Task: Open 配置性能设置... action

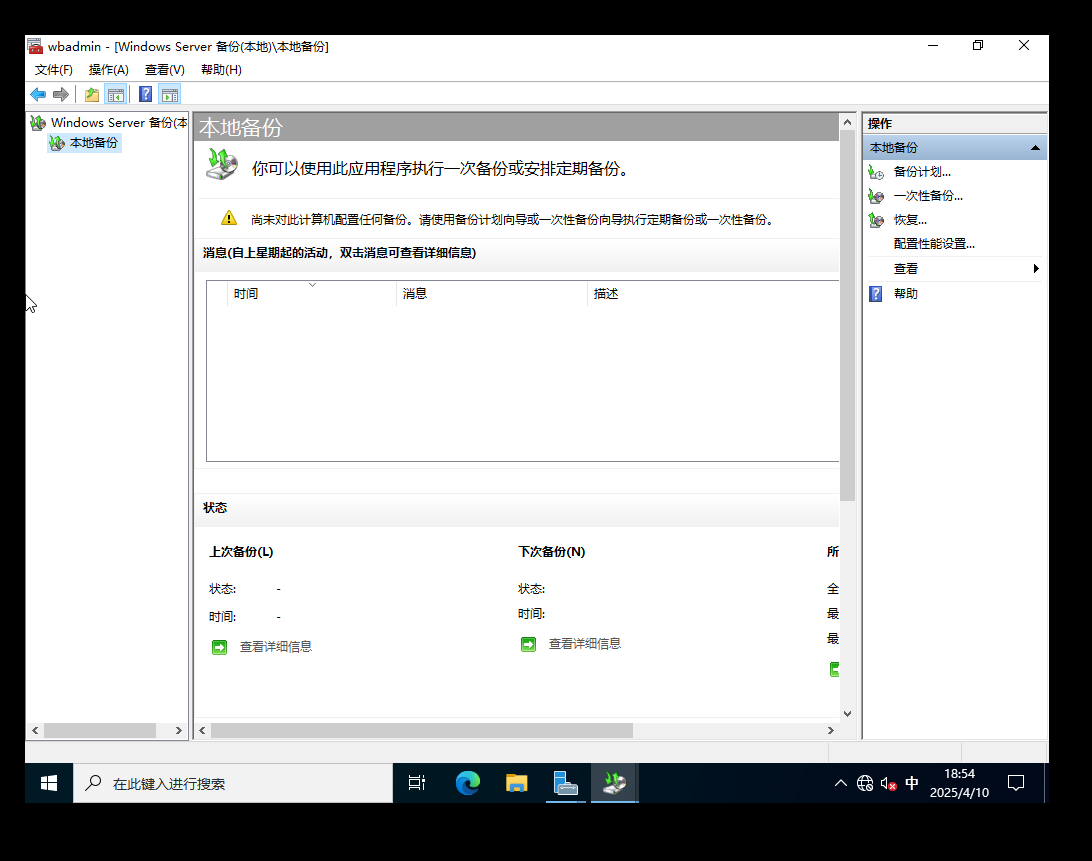Action: coord(934,244)
